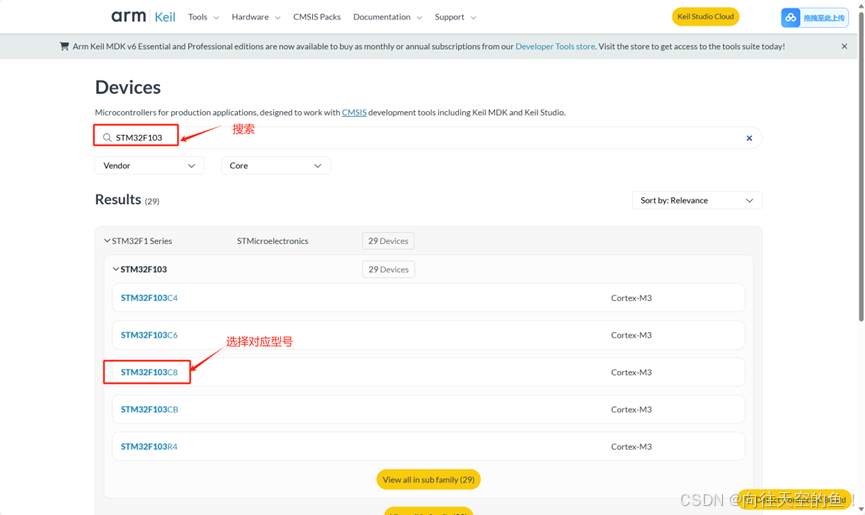The image size is (865, 515).
Task: Click 29 Devices badge for STM32F103
Action: (x=388, y=270)
